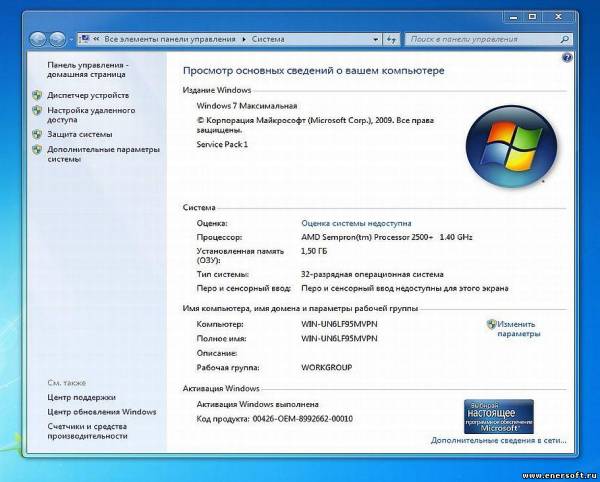Image resolution: width=600 pixels, height=482 pixels.
Task: Go back with the Back arrow button
Action: click(38, 39)
